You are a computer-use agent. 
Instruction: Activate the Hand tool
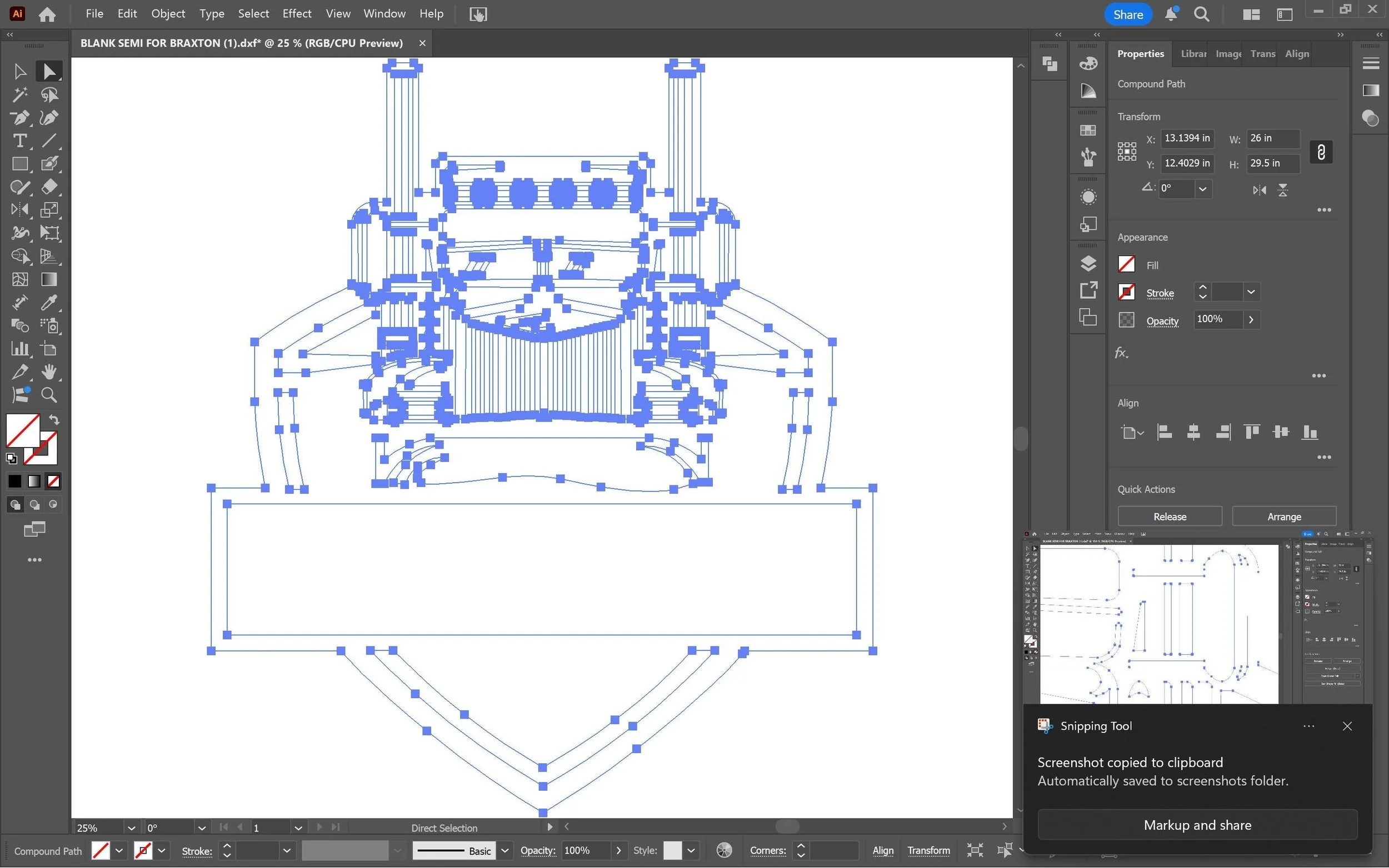[x=49, y=372]
